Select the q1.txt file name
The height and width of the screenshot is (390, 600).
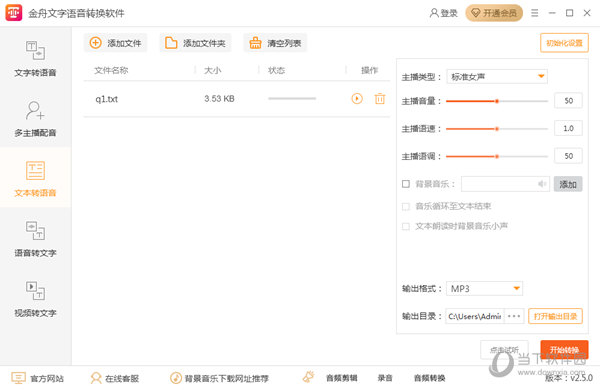tap(106, 99)
